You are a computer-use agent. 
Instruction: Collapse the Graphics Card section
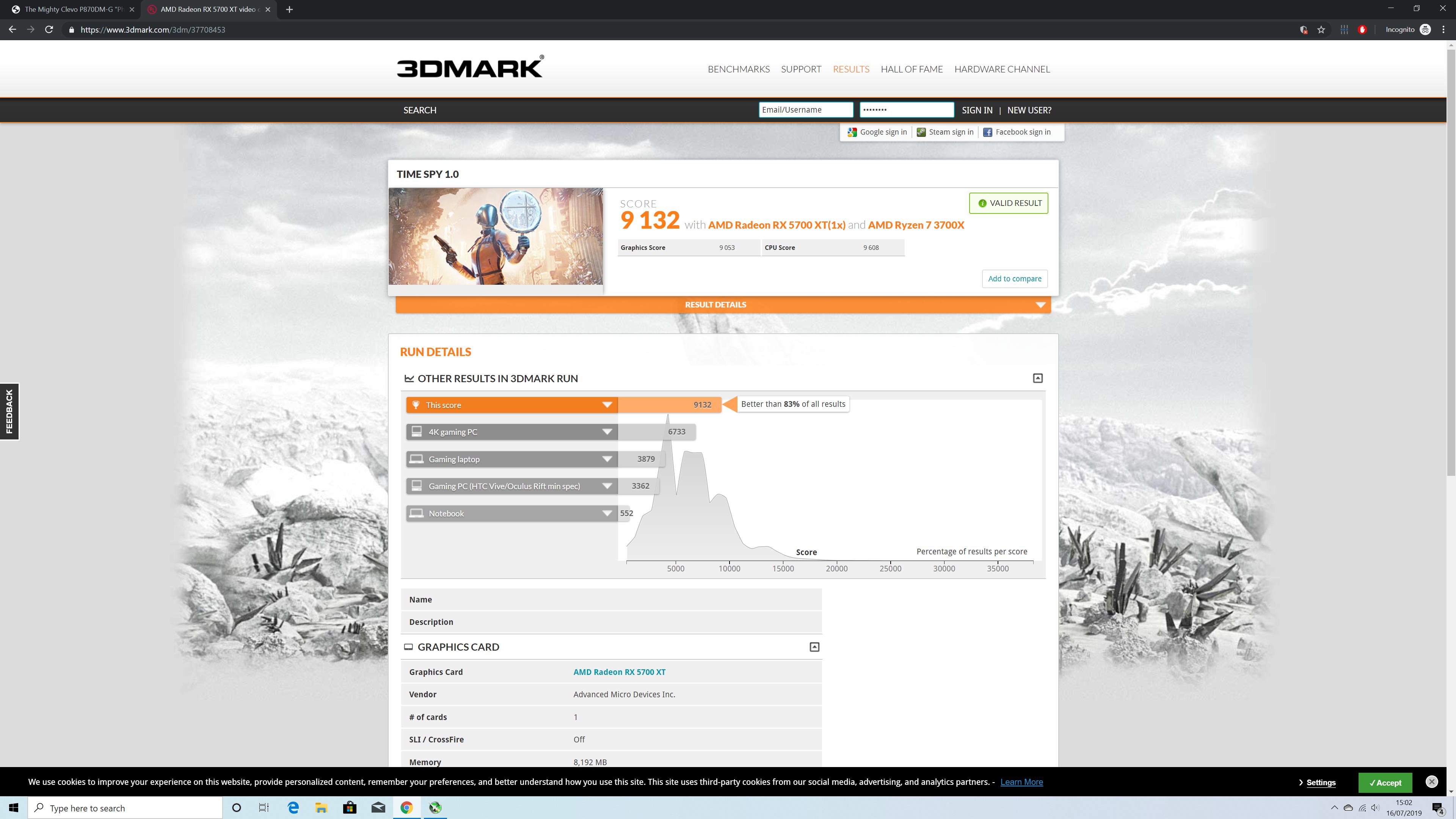tap(814, 646)
